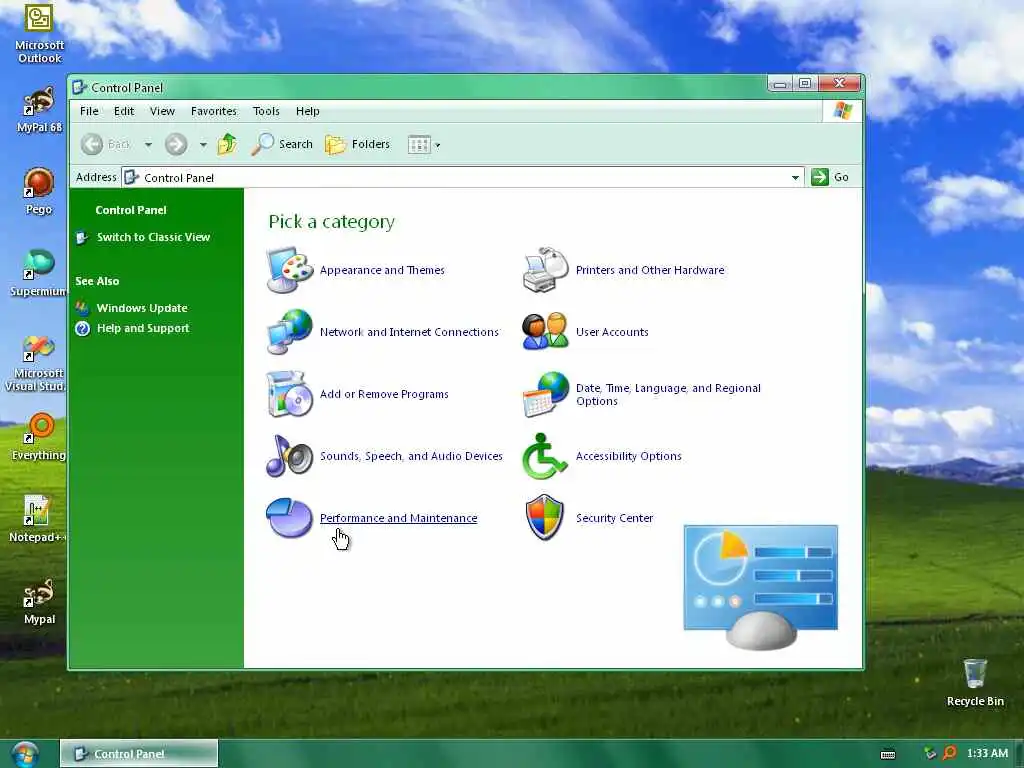Expand the Views button dropdown arrow
The image size is (1024, 768).
tap(438, 145)
